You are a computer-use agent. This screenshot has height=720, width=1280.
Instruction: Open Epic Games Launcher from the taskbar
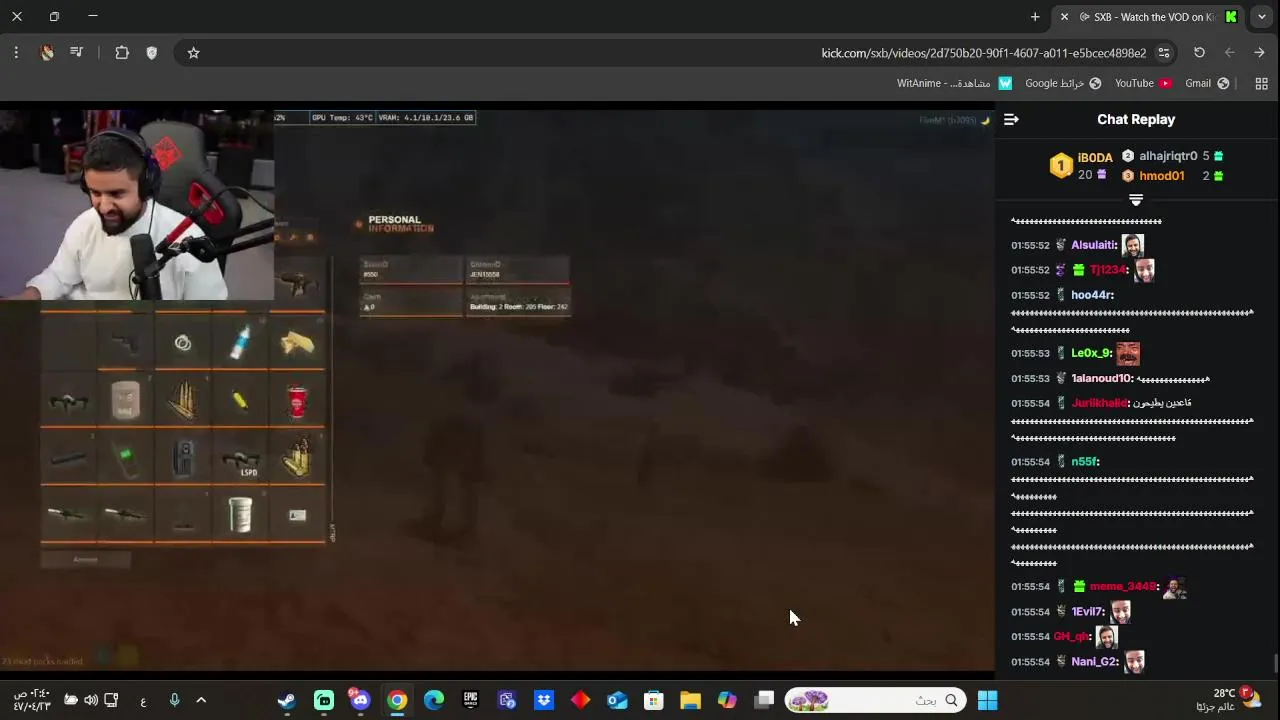tap(470, 700)
